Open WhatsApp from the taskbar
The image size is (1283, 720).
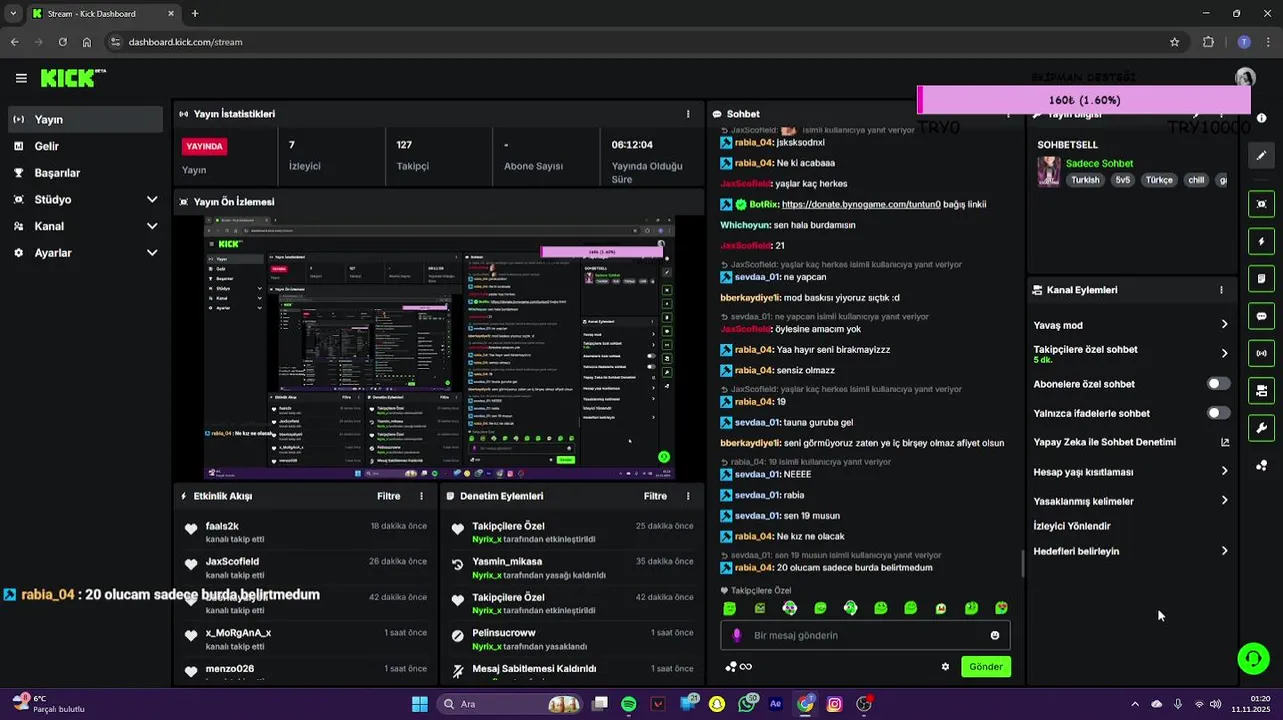pyautogui.click(x=746, y=704)
